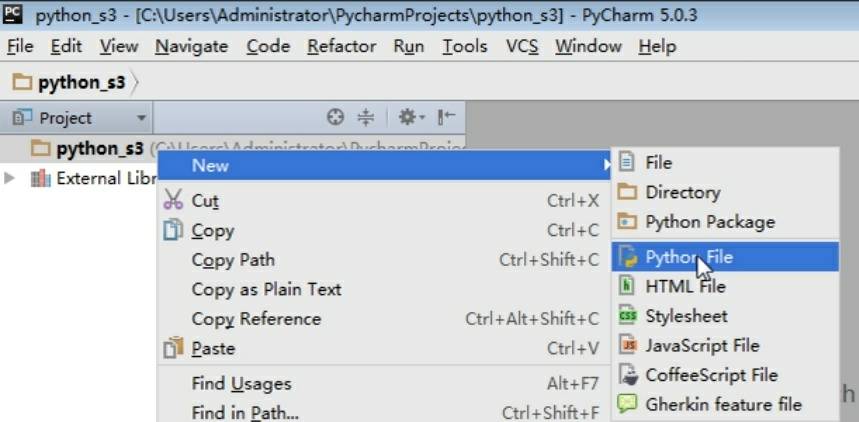Create a new CoffeeScript File
This screenshot has width=859, height=422.
pos(711,375)
